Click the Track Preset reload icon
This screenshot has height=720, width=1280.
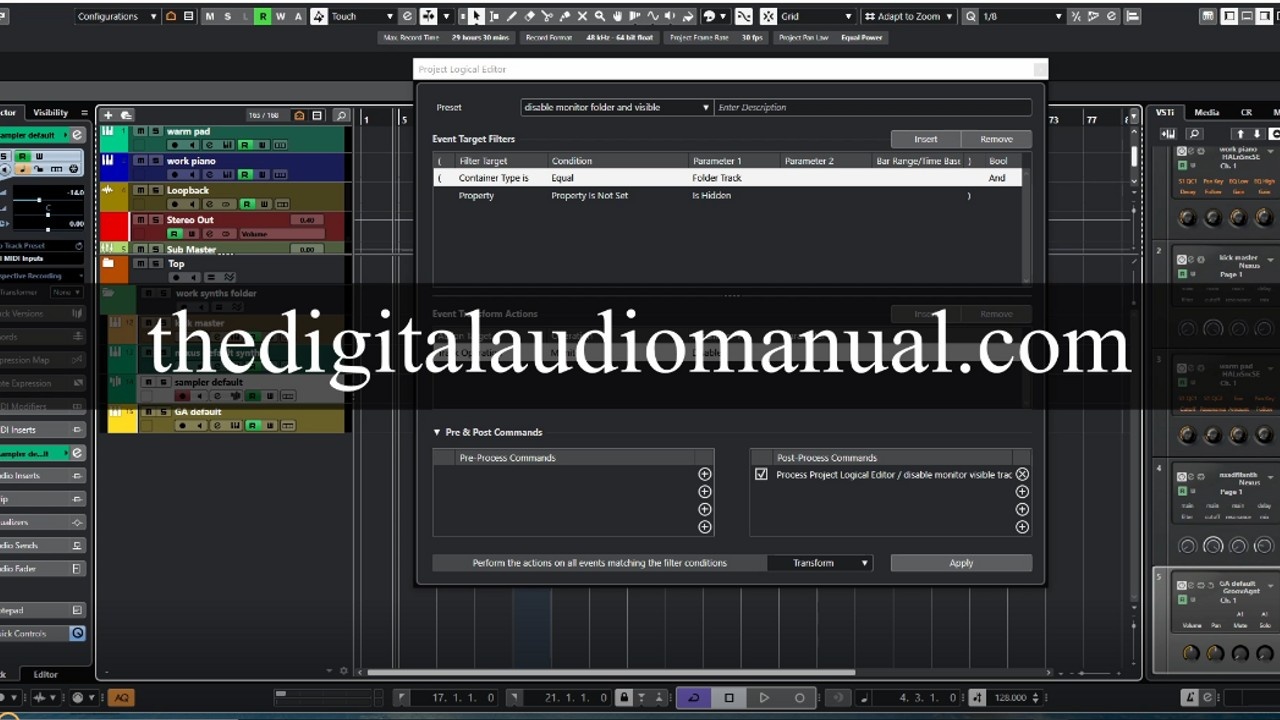[x=79, y=246]
